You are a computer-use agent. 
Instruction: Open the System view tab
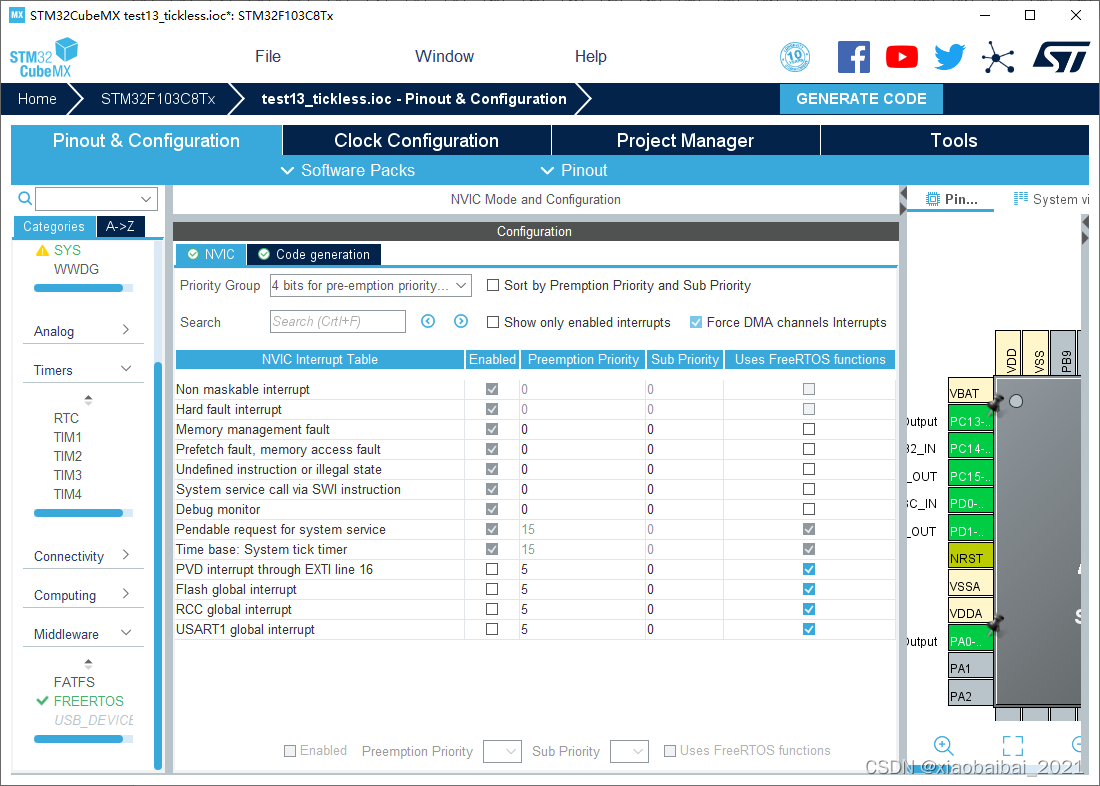(x=1050, y=199)
